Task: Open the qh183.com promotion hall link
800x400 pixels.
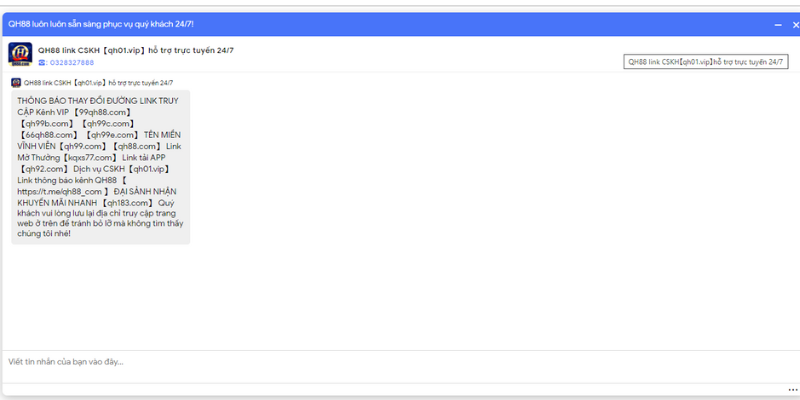Action: pos(126,201)
